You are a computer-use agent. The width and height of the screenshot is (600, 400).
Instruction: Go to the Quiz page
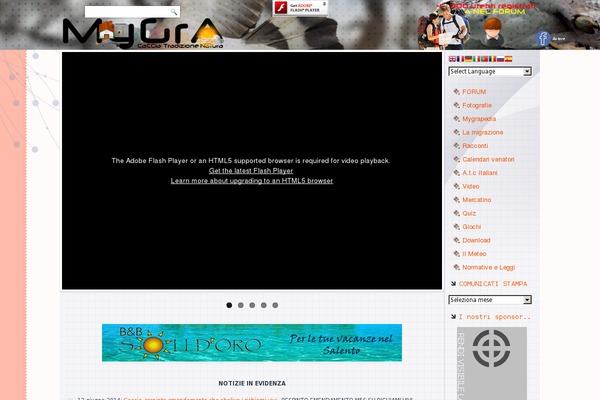[x=469, y=213]
